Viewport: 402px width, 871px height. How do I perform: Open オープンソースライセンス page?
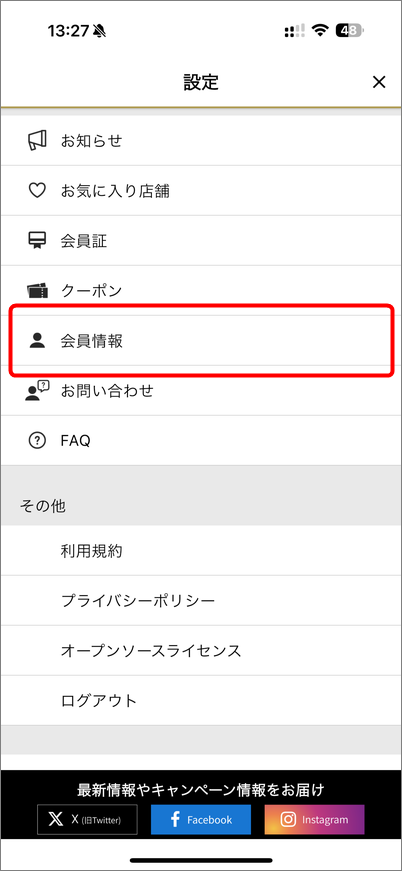pyautogui.click(x=201, y=650)
